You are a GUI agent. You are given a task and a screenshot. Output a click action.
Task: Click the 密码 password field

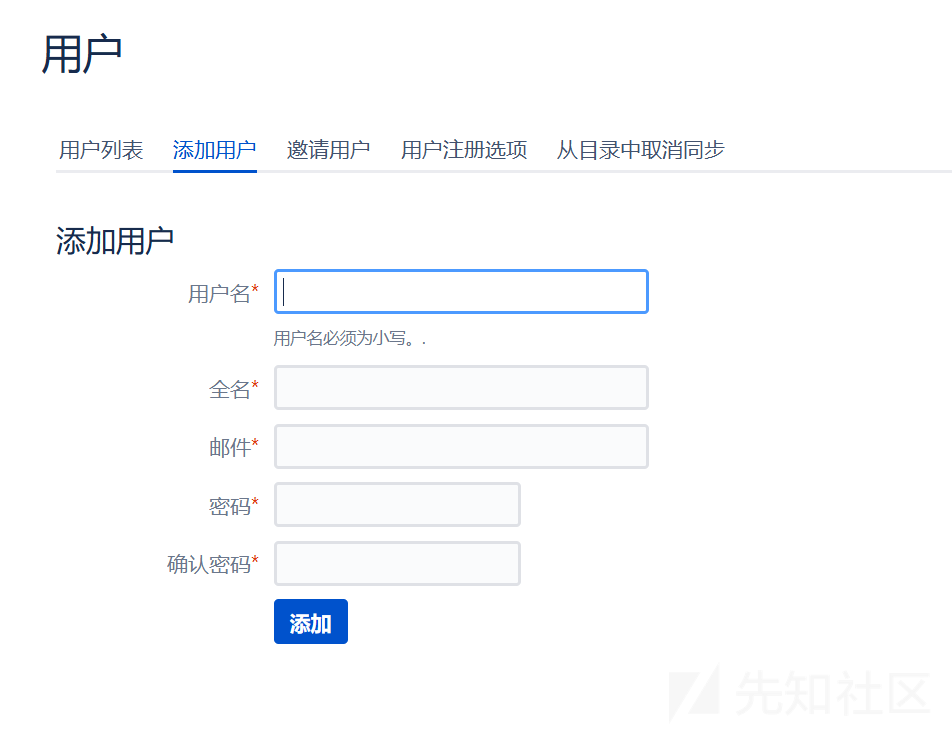click(396, 504)
